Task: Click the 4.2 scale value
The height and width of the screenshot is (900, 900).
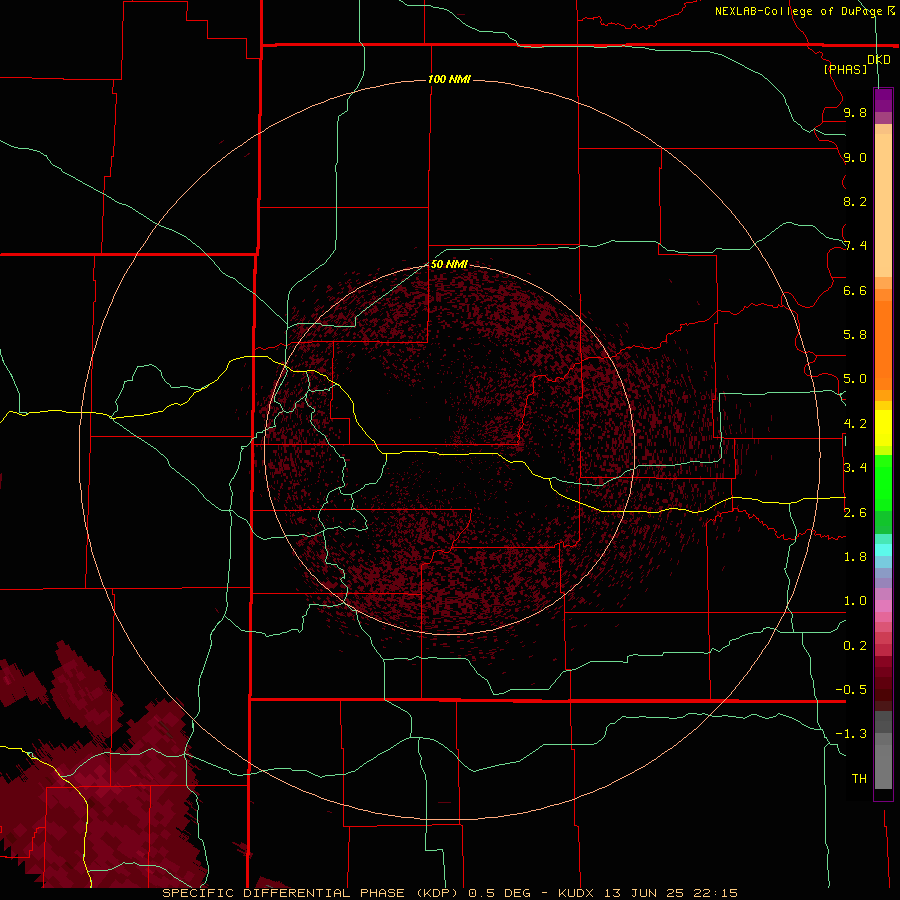Action: 855,424
